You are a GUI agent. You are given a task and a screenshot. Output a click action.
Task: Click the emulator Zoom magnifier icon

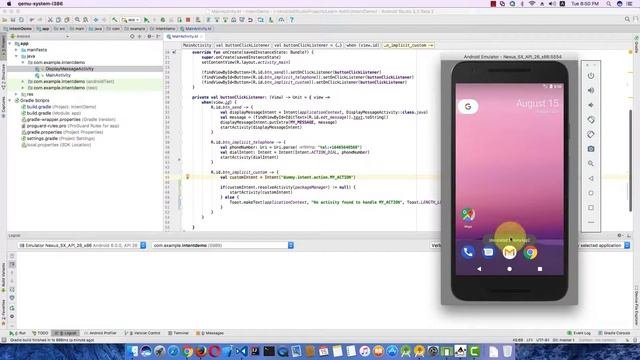coord(591,164)
